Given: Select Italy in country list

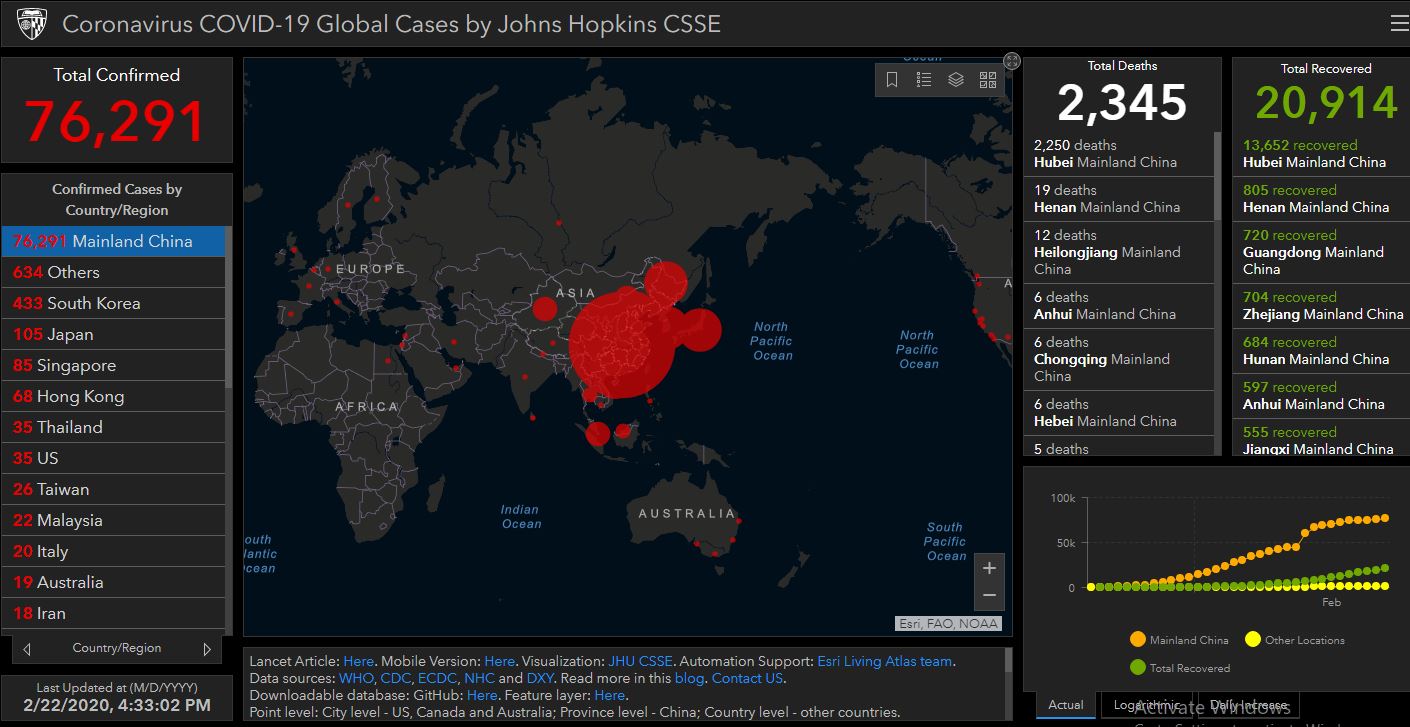Looking at the screenshot, I should tap(114, 551).
